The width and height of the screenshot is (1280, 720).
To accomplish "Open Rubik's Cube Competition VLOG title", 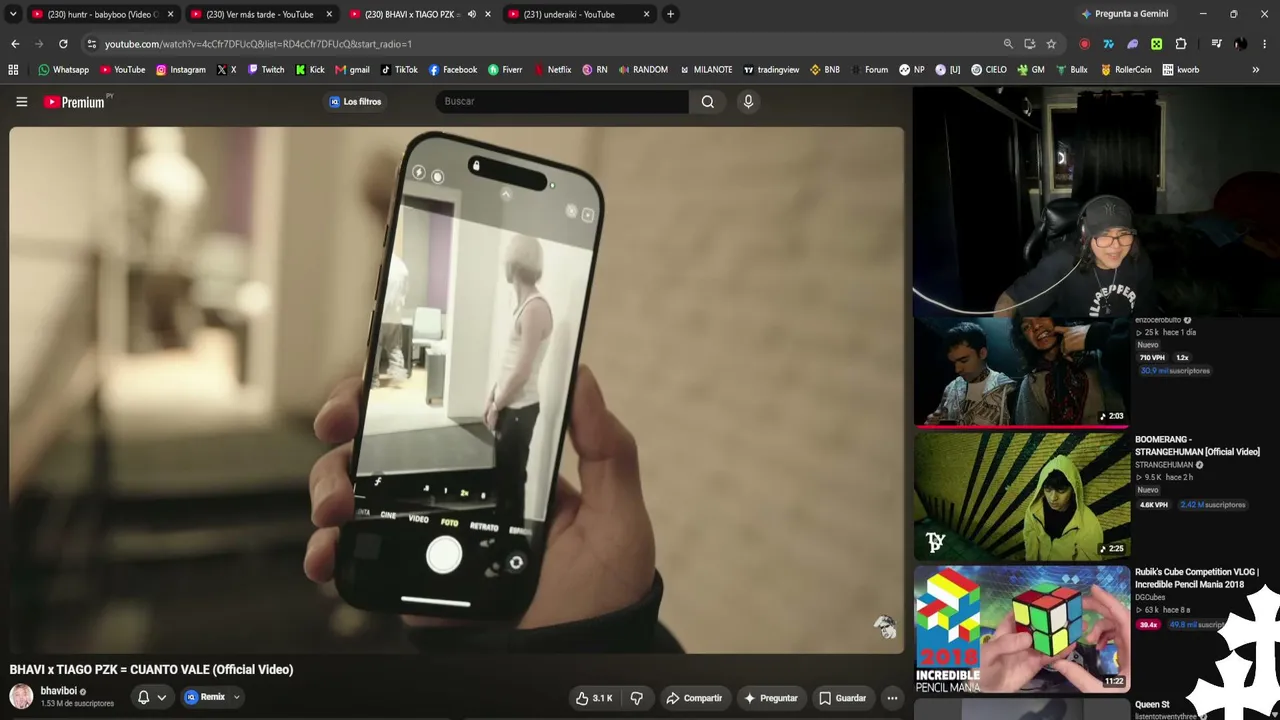I will 1197,578.
